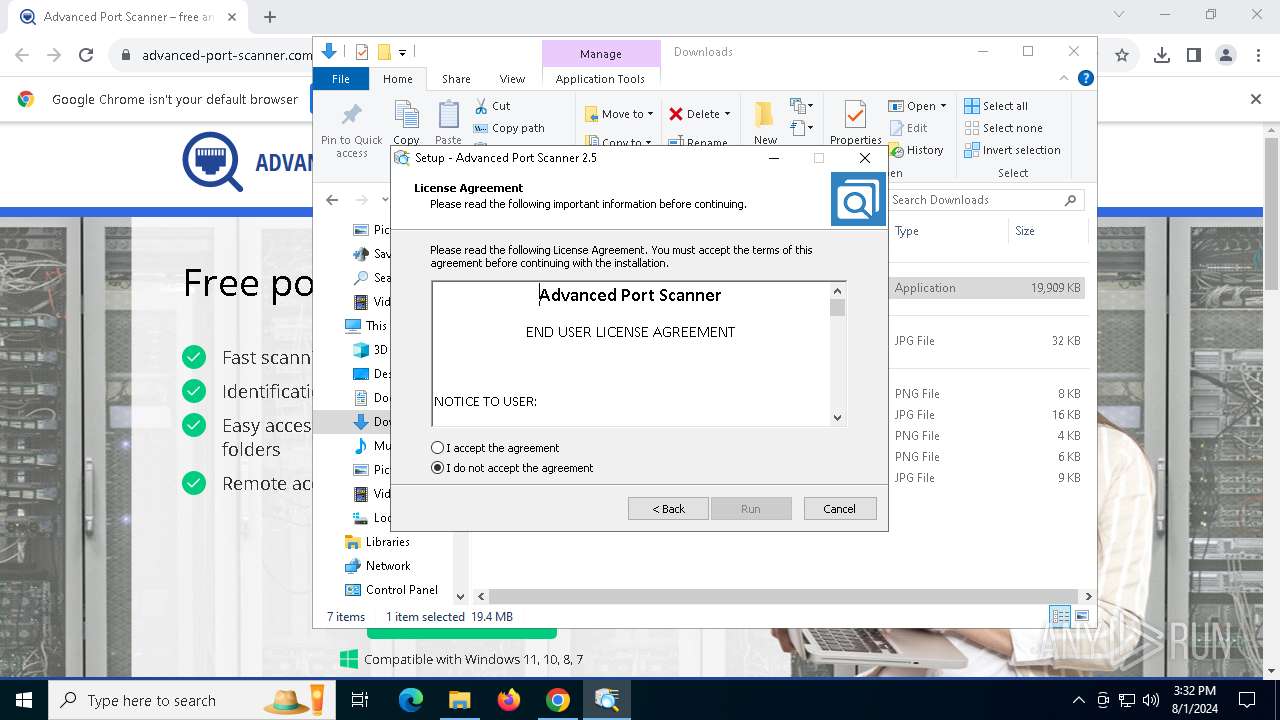
Task: Click Copy path in ribbon
Action: pos(509,128)
